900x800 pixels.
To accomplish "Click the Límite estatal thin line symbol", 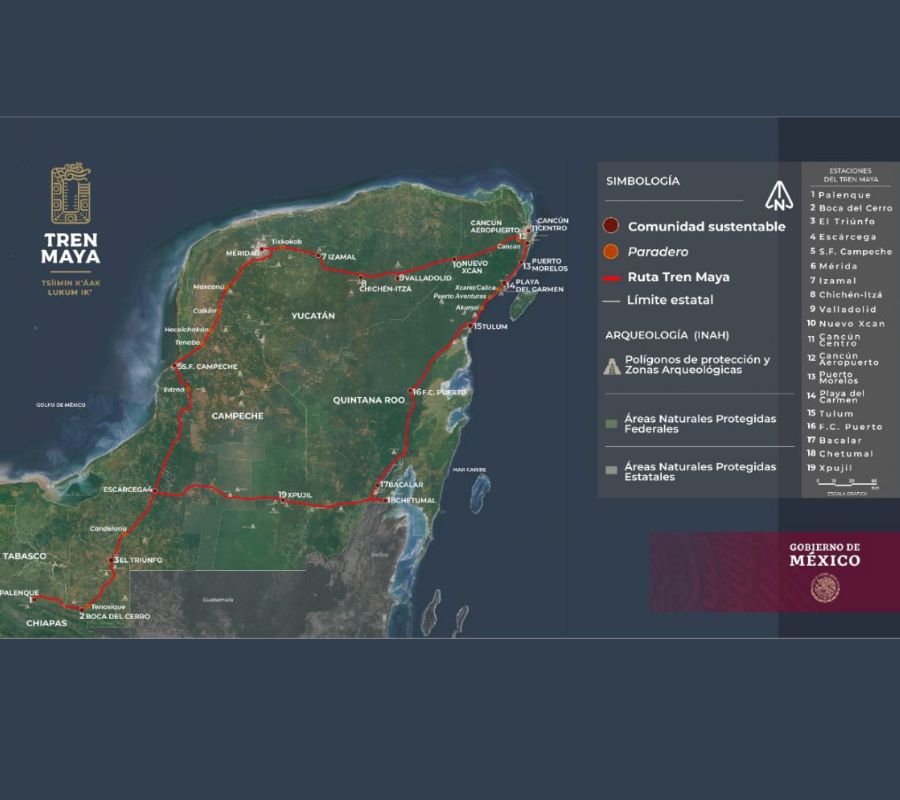I will tap(611, 301).
